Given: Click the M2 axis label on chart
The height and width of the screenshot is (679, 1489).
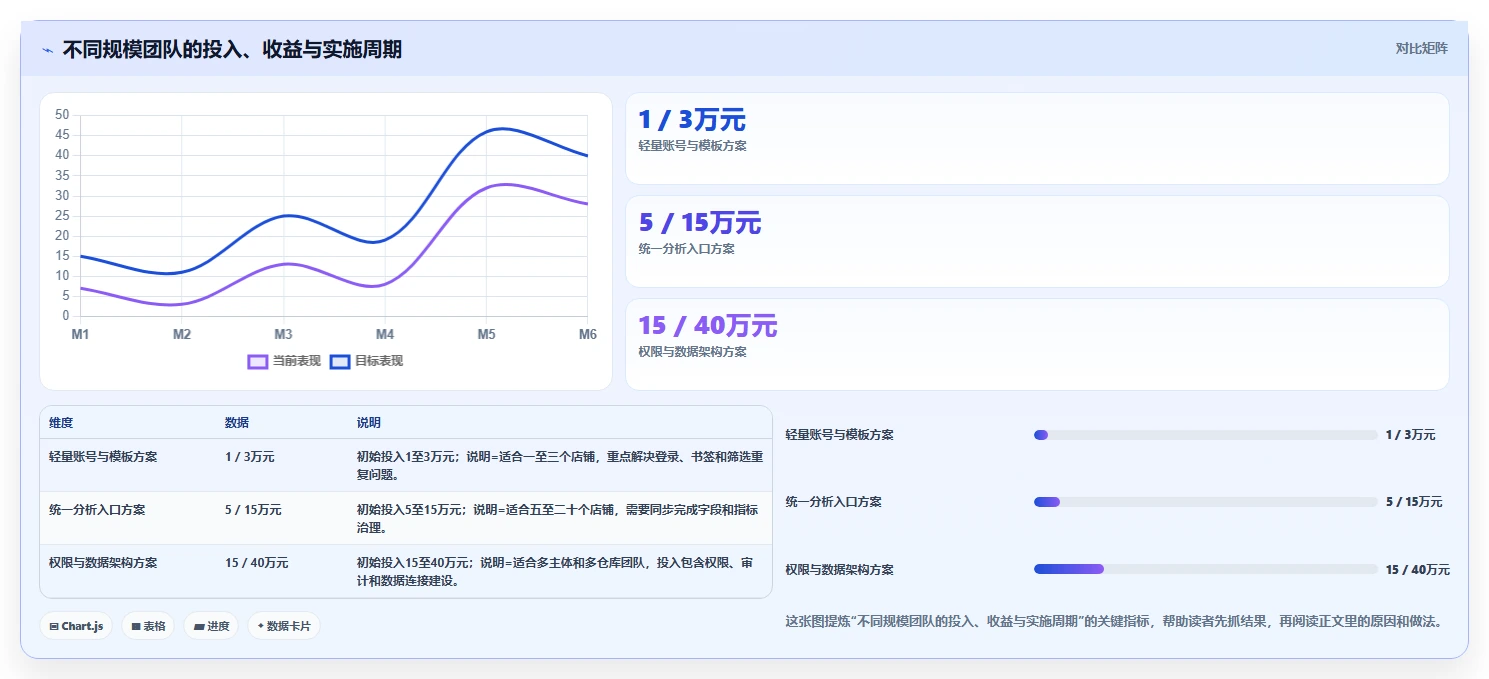Looking at the screenshot, I should click(x=182, y=334).
